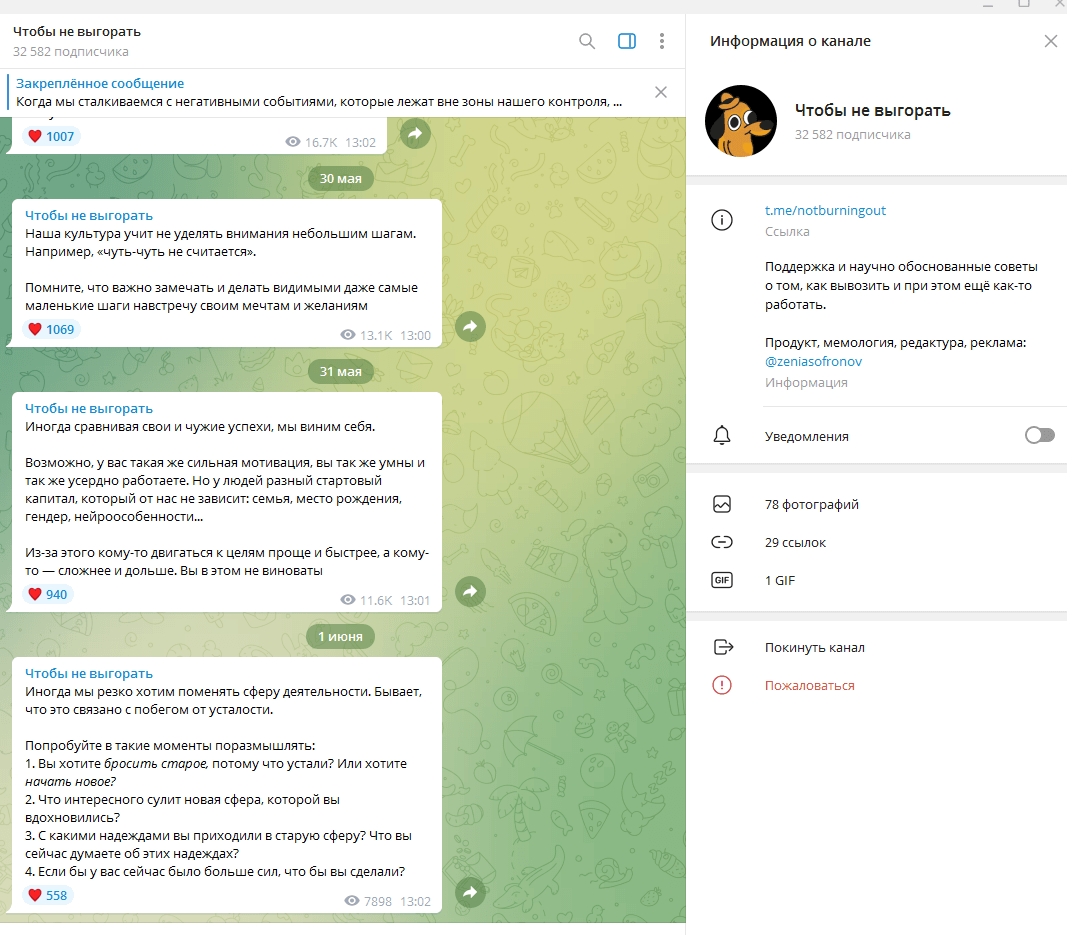Dismiss the pinned message bar
This screenshot has width=1067, height=935.
pyautogui.click(x=660, y=92)
